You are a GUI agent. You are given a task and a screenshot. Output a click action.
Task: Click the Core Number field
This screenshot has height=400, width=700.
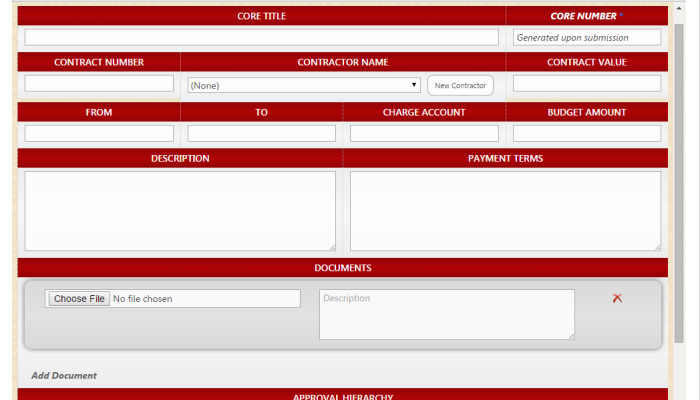pos(587,37)
